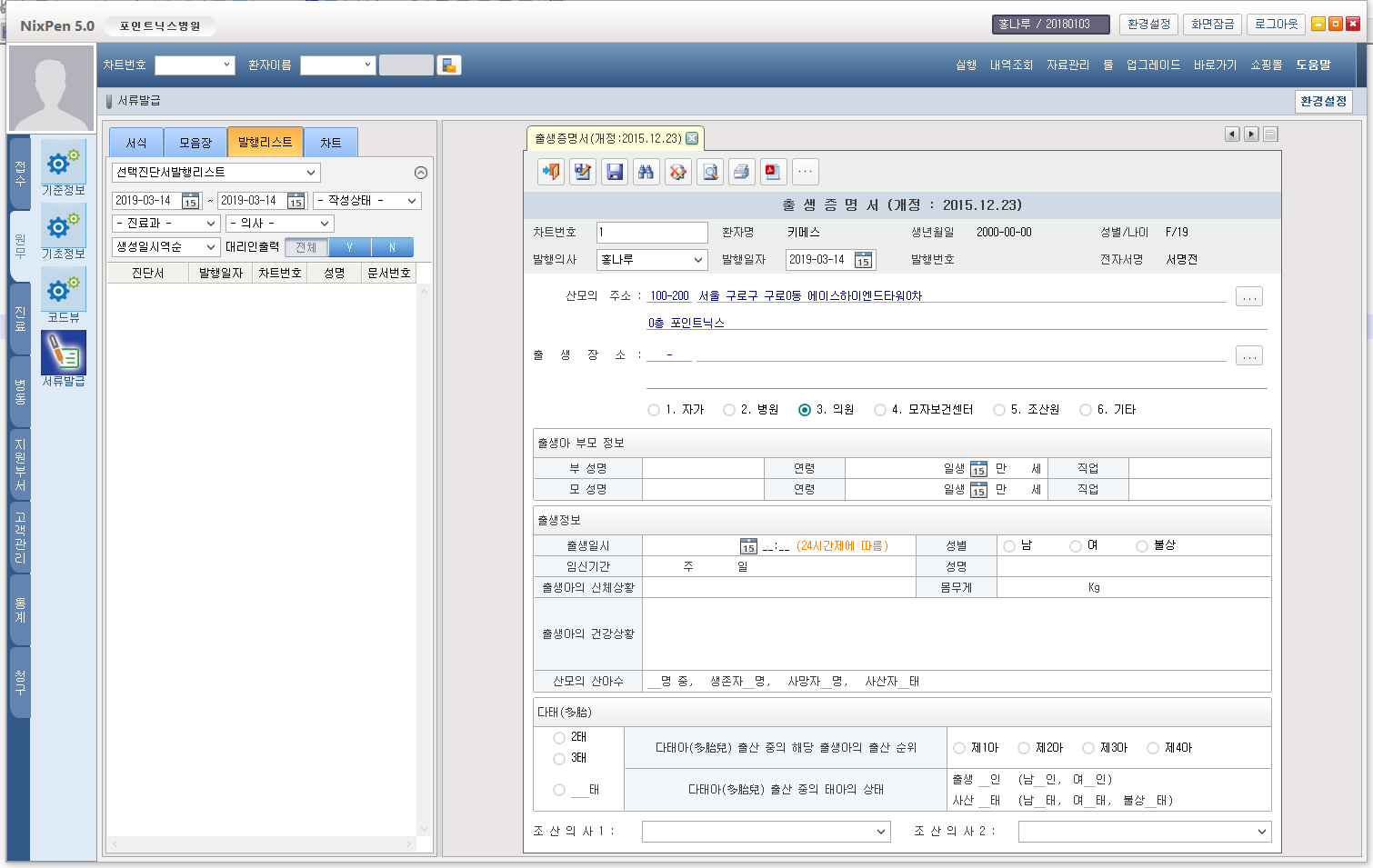Screen dimensions: 1373x868
Task: Choose the 제2아 birth order option
Action: [x=1024, y=748]
